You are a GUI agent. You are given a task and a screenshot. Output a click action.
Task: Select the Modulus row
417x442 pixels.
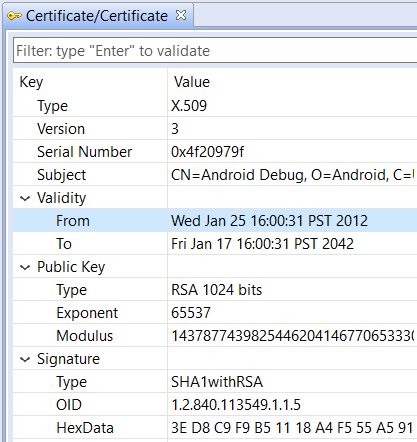[215, 336]
